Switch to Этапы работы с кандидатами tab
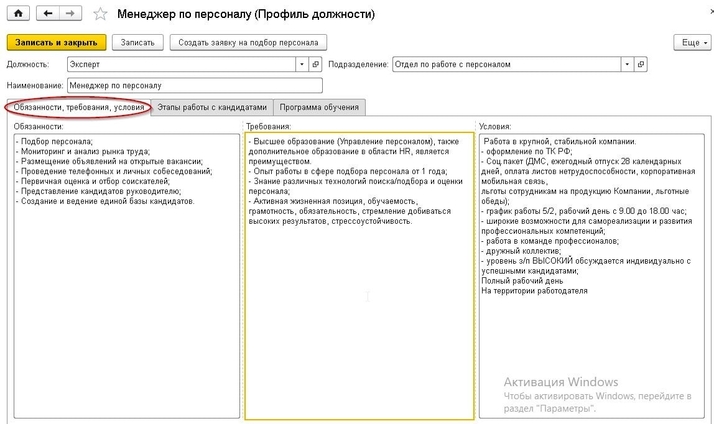 point(213,107)
